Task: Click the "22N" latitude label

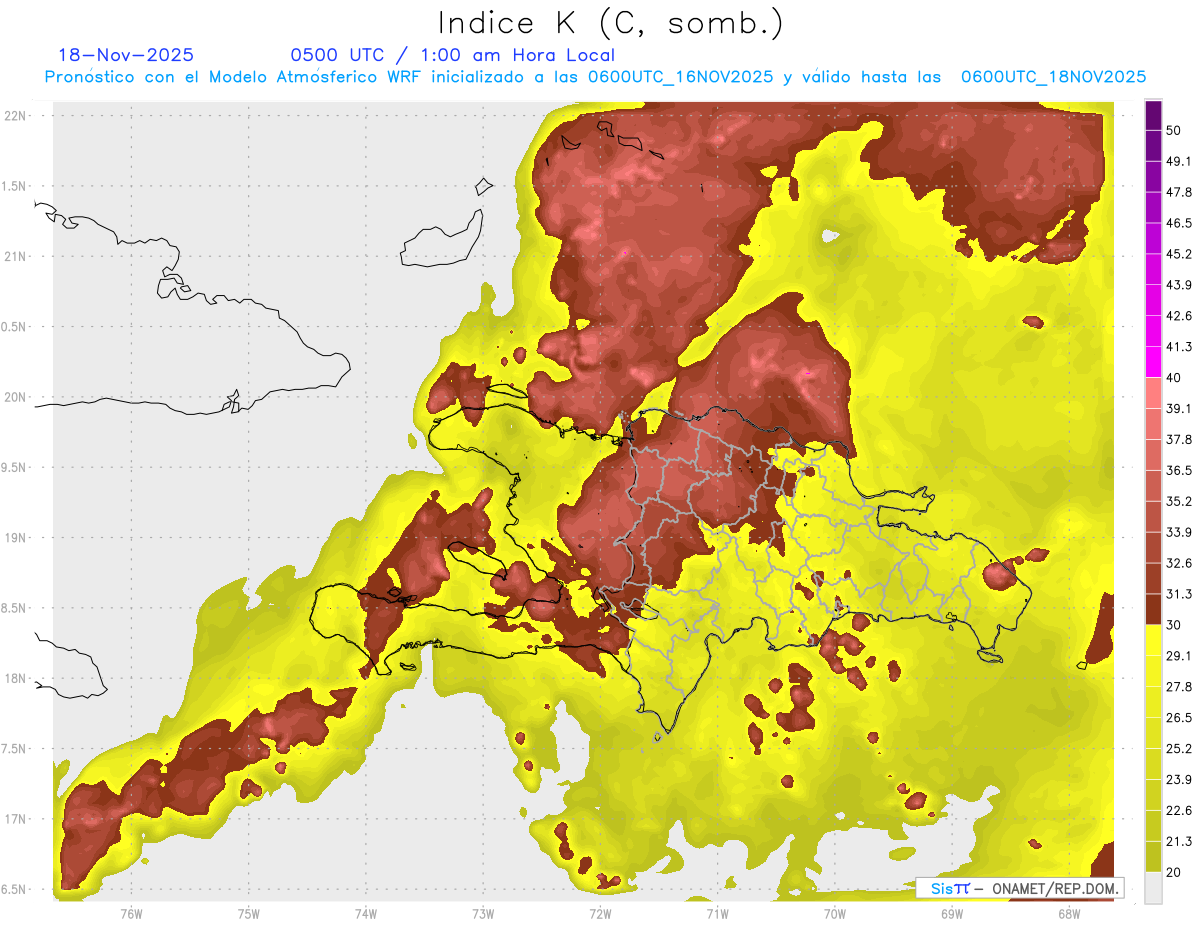Action: [x=16, y=115]
